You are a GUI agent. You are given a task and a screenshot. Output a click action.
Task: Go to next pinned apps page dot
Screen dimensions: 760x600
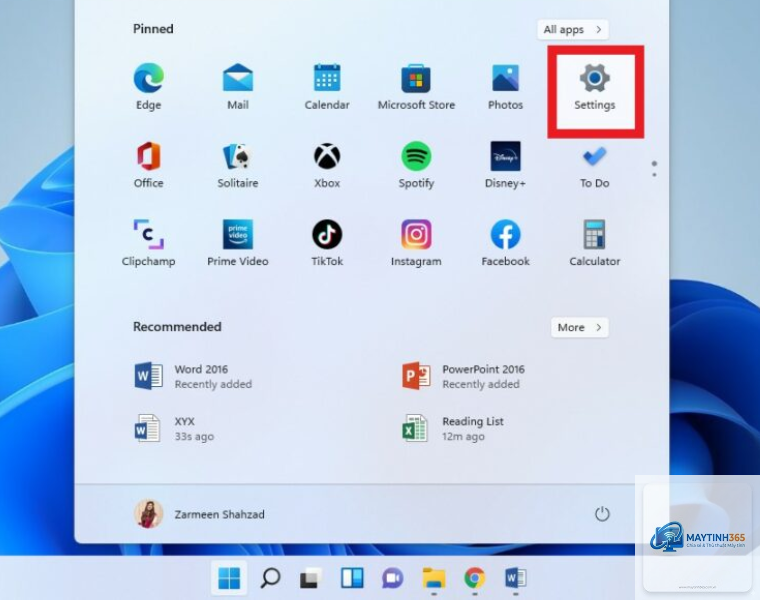[x=654, y=174]
